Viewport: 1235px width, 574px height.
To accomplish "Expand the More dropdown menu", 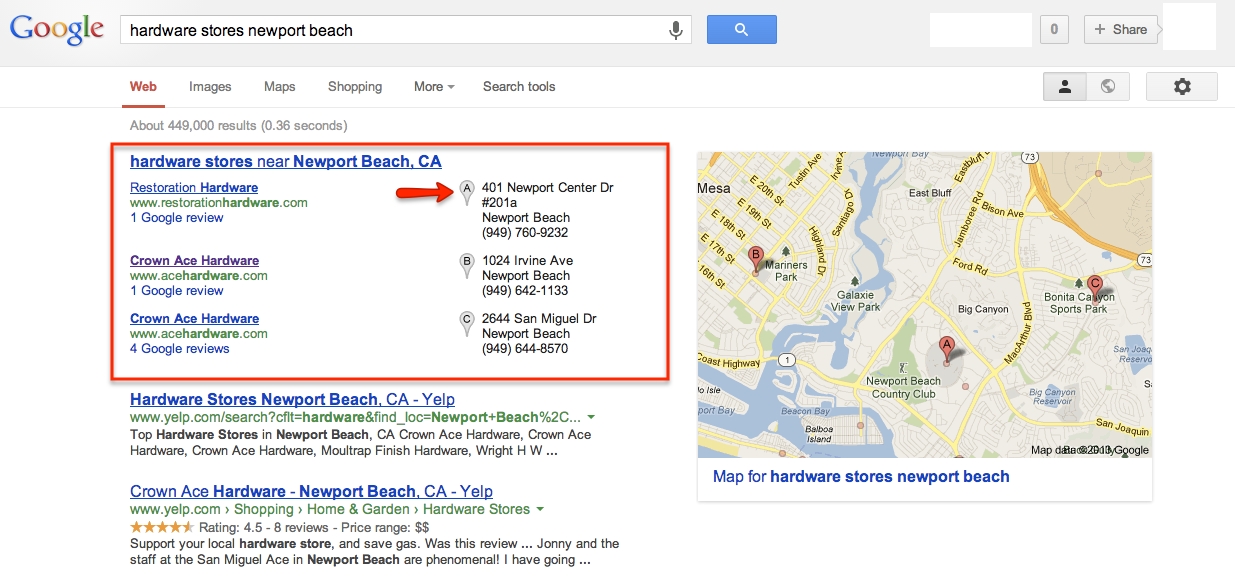I will (x=434, y=87).
